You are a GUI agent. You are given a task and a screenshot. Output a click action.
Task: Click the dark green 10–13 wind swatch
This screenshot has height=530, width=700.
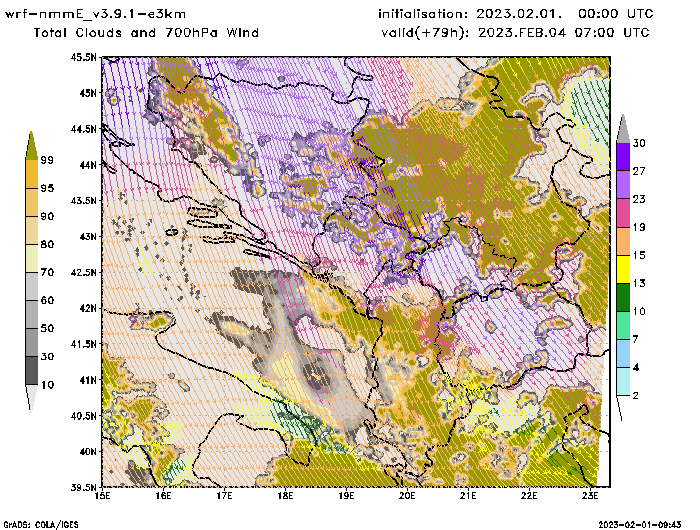point(623,297)
